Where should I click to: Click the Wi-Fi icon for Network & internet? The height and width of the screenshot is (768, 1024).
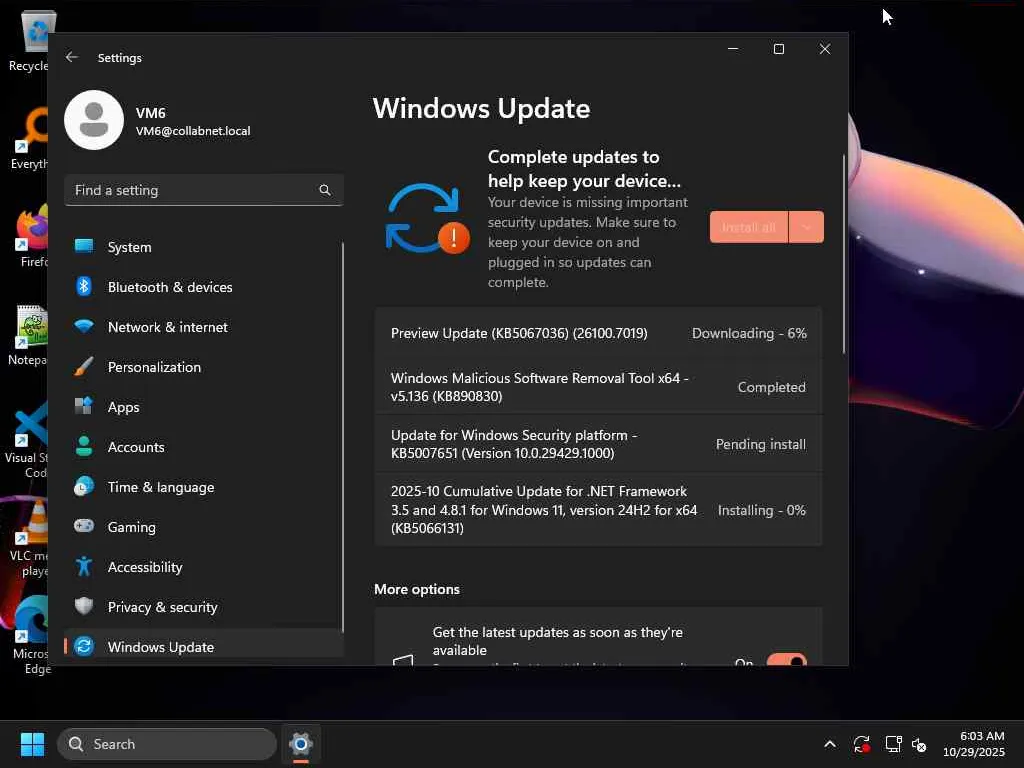[x=84, y=326]
